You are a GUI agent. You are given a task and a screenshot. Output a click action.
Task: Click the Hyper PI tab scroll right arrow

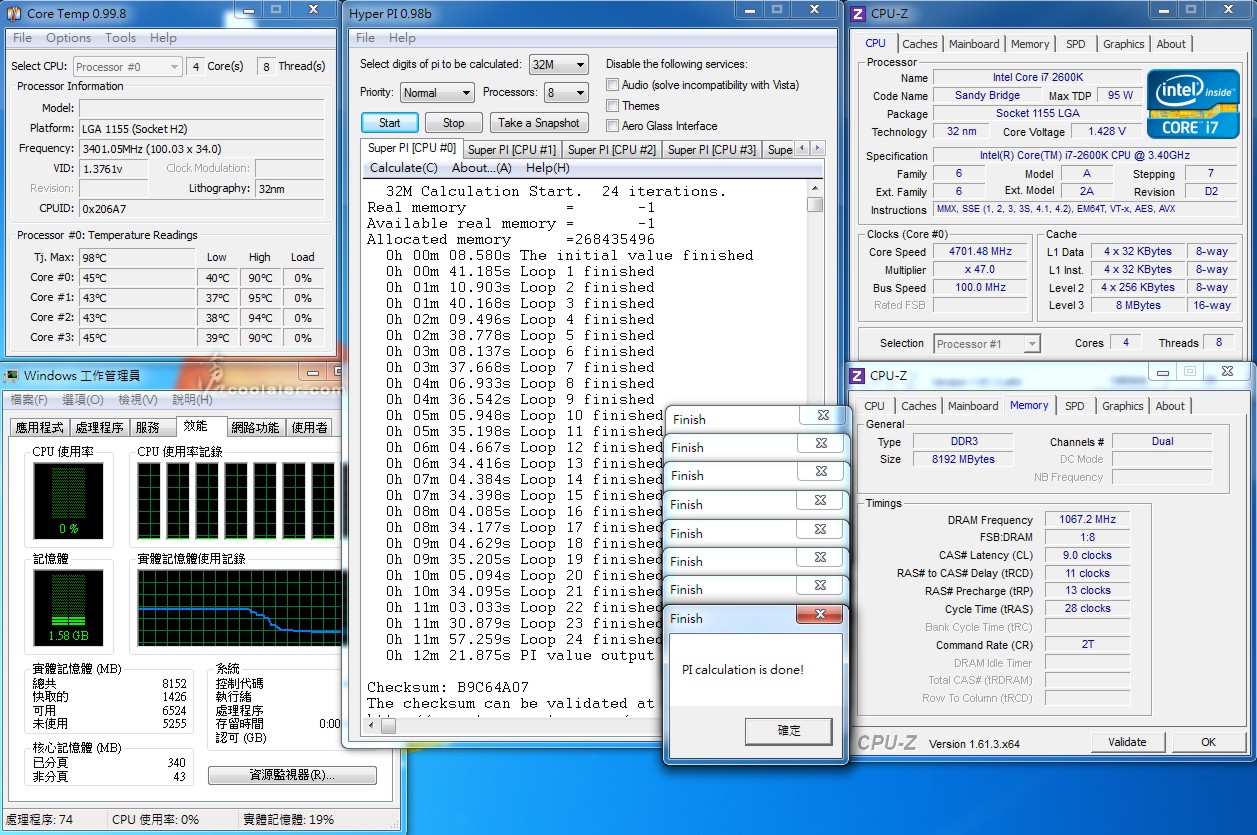[x=816, y=148]
